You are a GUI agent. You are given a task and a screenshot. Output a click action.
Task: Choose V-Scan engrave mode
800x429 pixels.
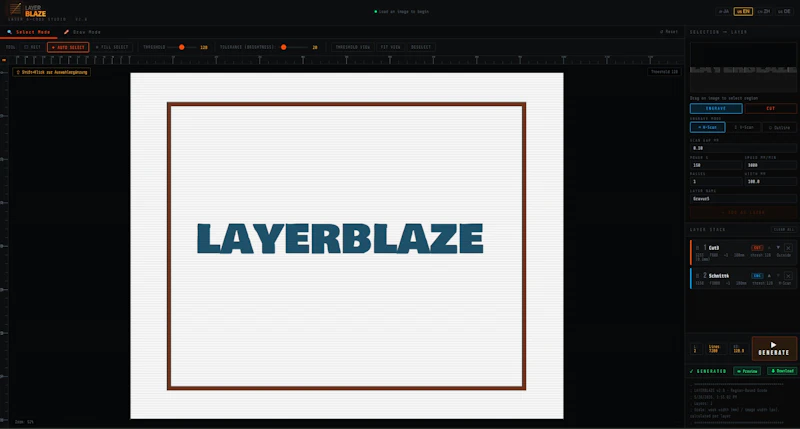pyautogui.click(x=743, y=127)
